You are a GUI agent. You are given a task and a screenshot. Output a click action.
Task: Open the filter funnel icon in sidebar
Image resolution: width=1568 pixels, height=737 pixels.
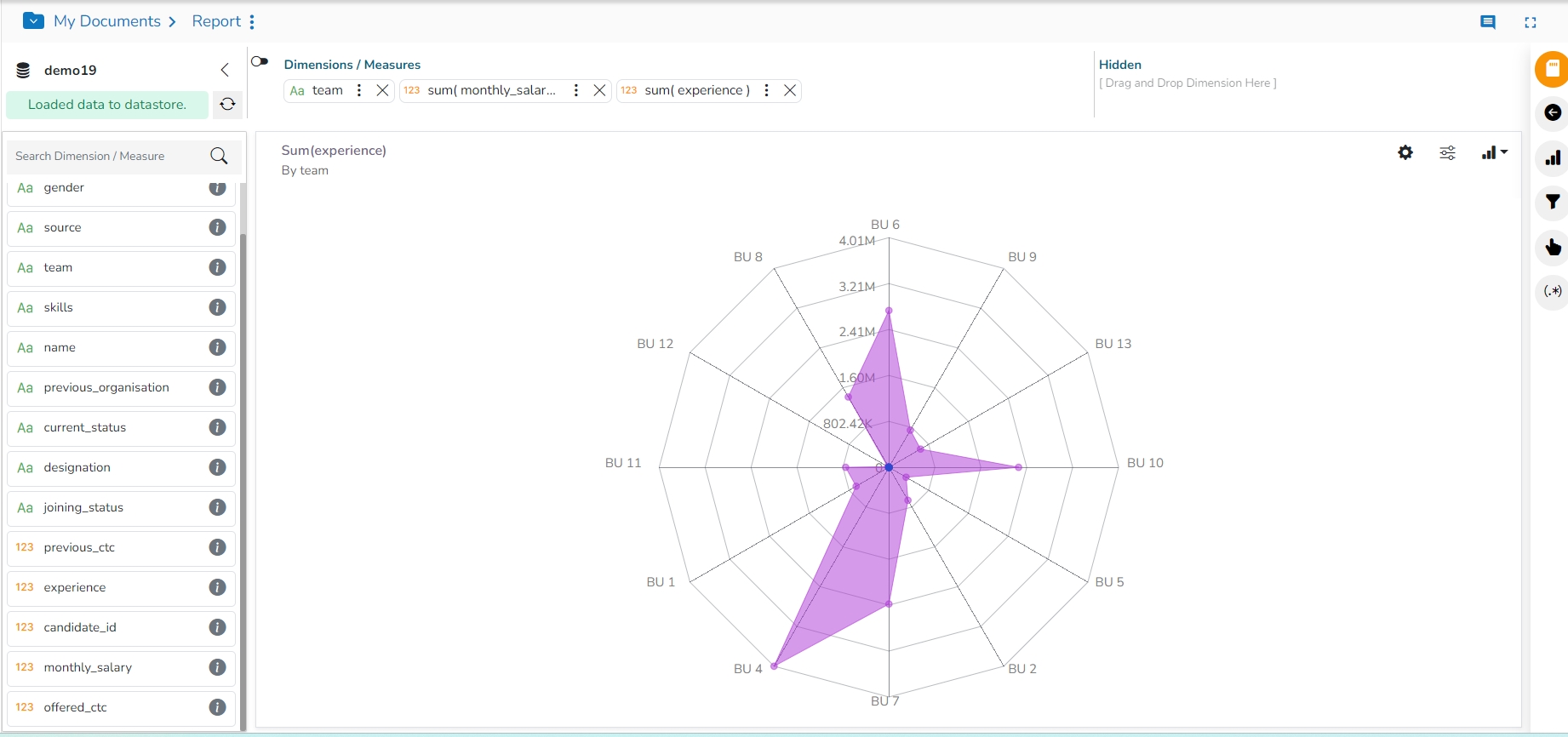1553,203
